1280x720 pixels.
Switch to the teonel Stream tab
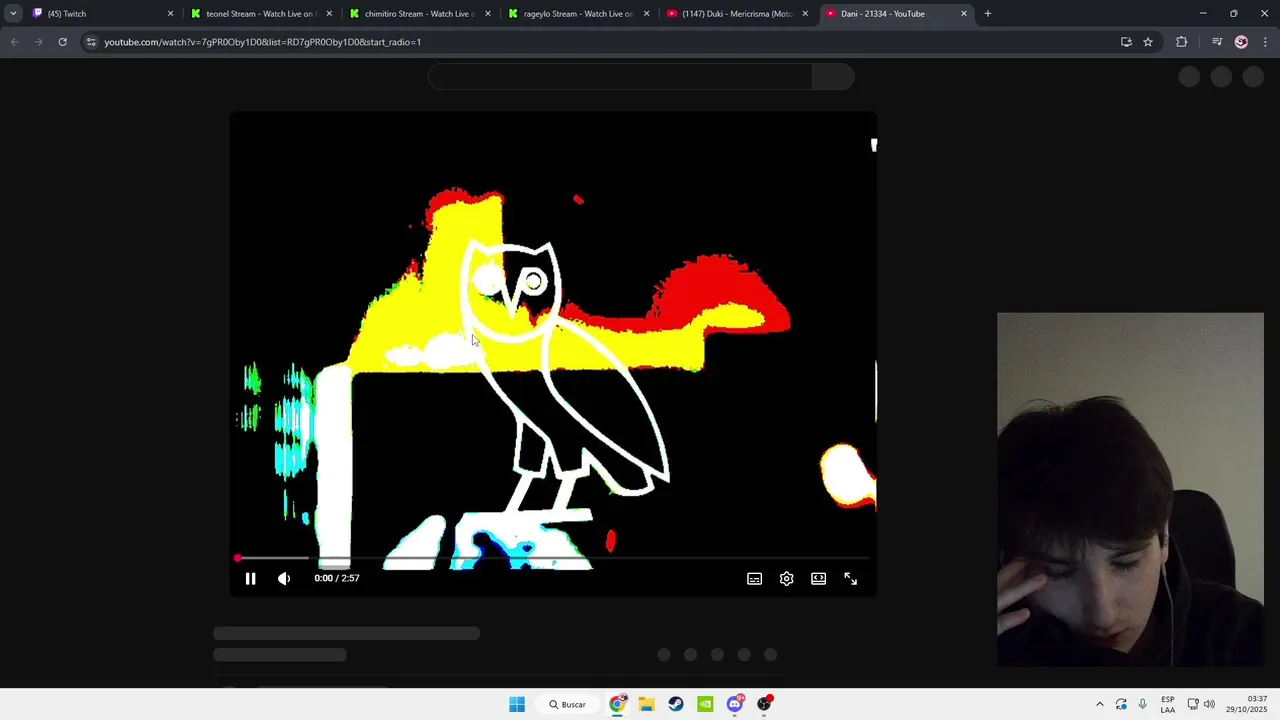258,14
